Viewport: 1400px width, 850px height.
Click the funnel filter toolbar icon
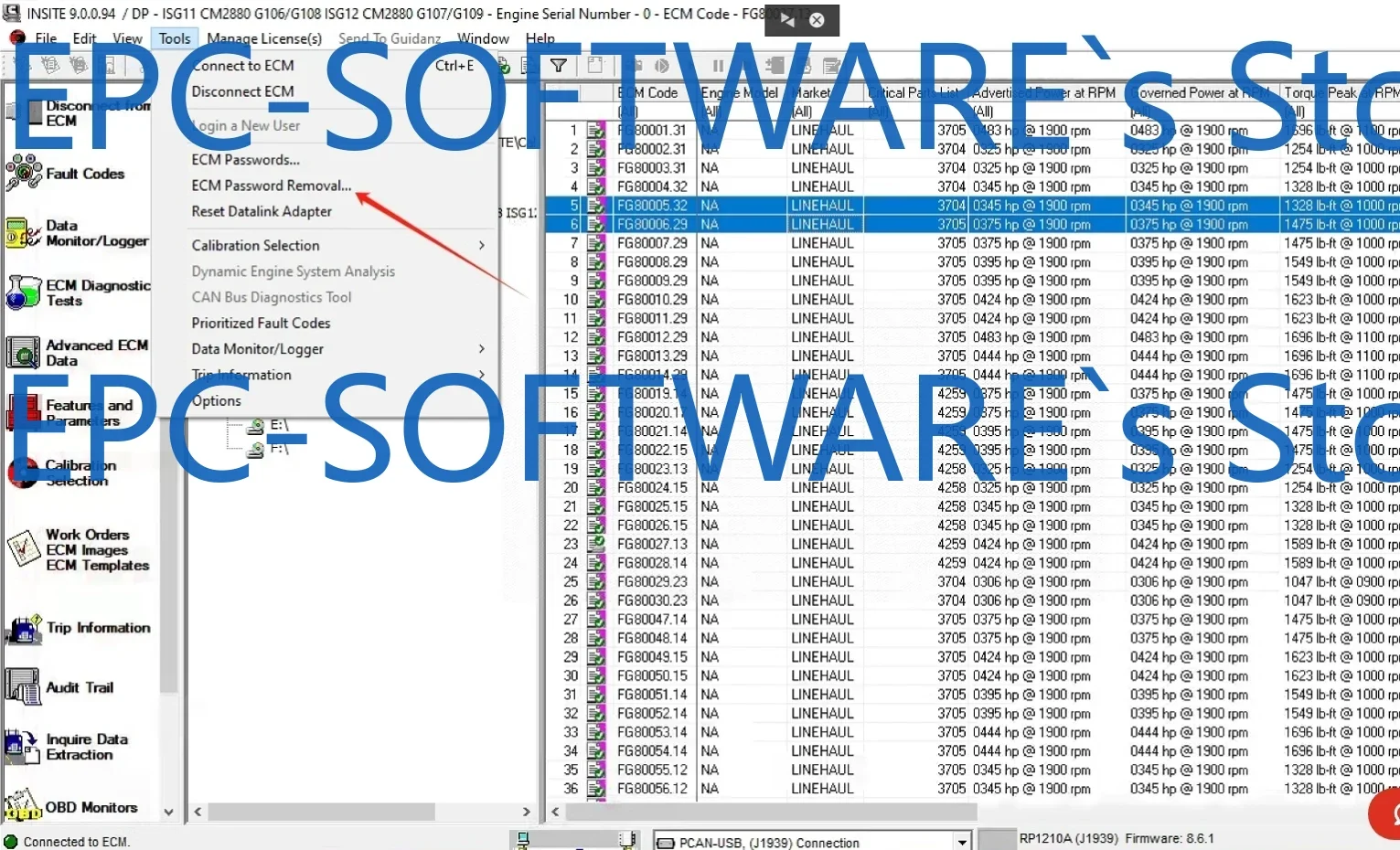pyautogui.click(x=559, y=65)
